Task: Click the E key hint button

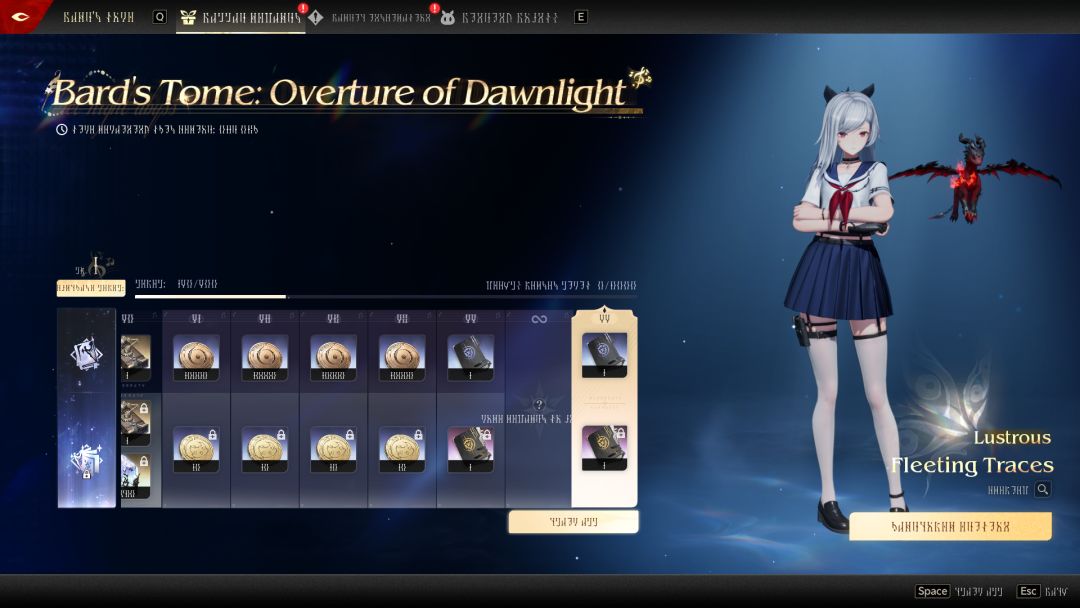Action: tap(581, 17)
